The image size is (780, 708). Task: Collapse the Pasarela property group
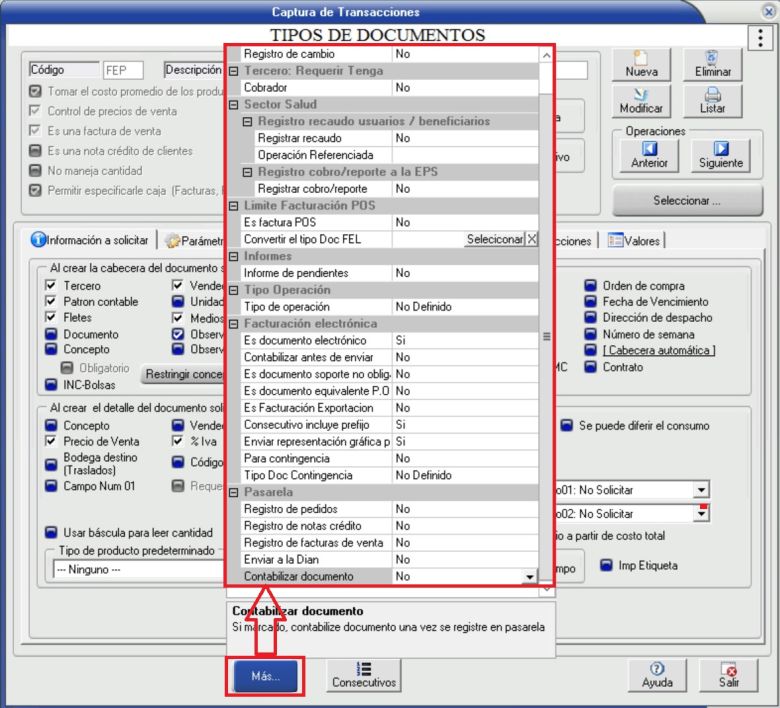234,493
